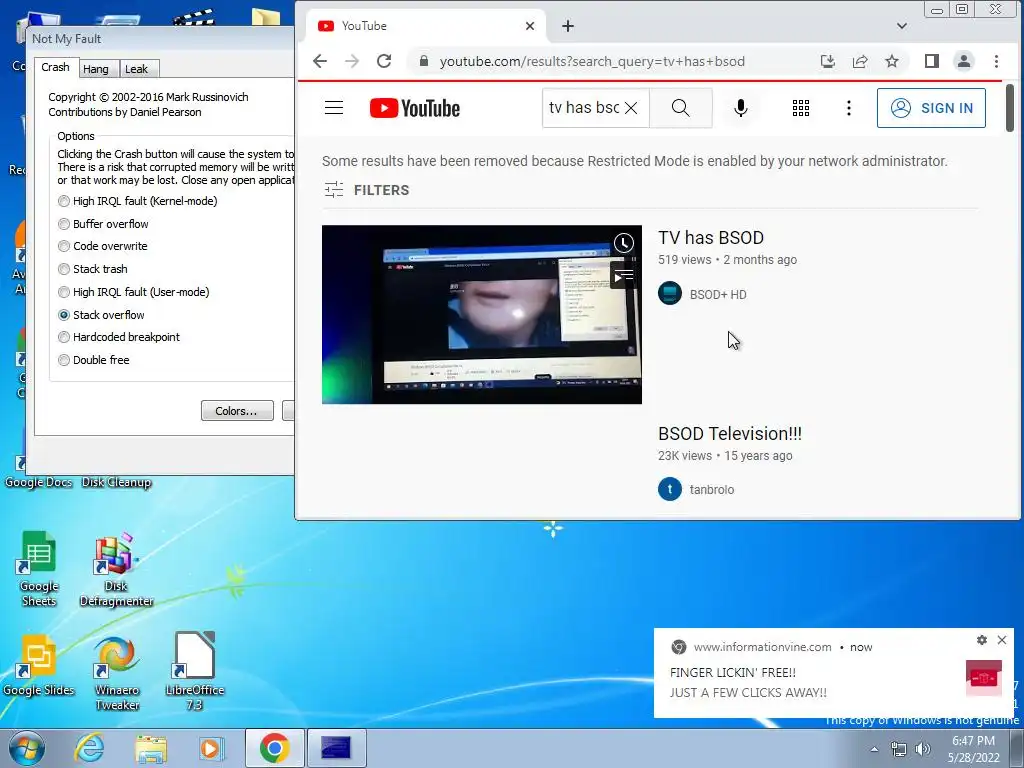Select the Winaero Tweaker desktop icon
Screen dimensions: 1024x768
coord(117,674)
